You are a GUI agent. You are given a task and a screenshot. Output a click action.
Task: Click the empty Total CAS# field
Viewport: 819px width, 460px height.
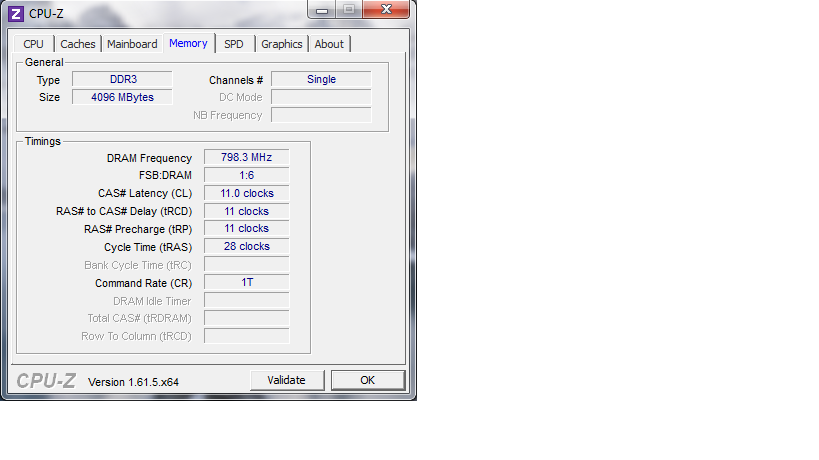247,318
